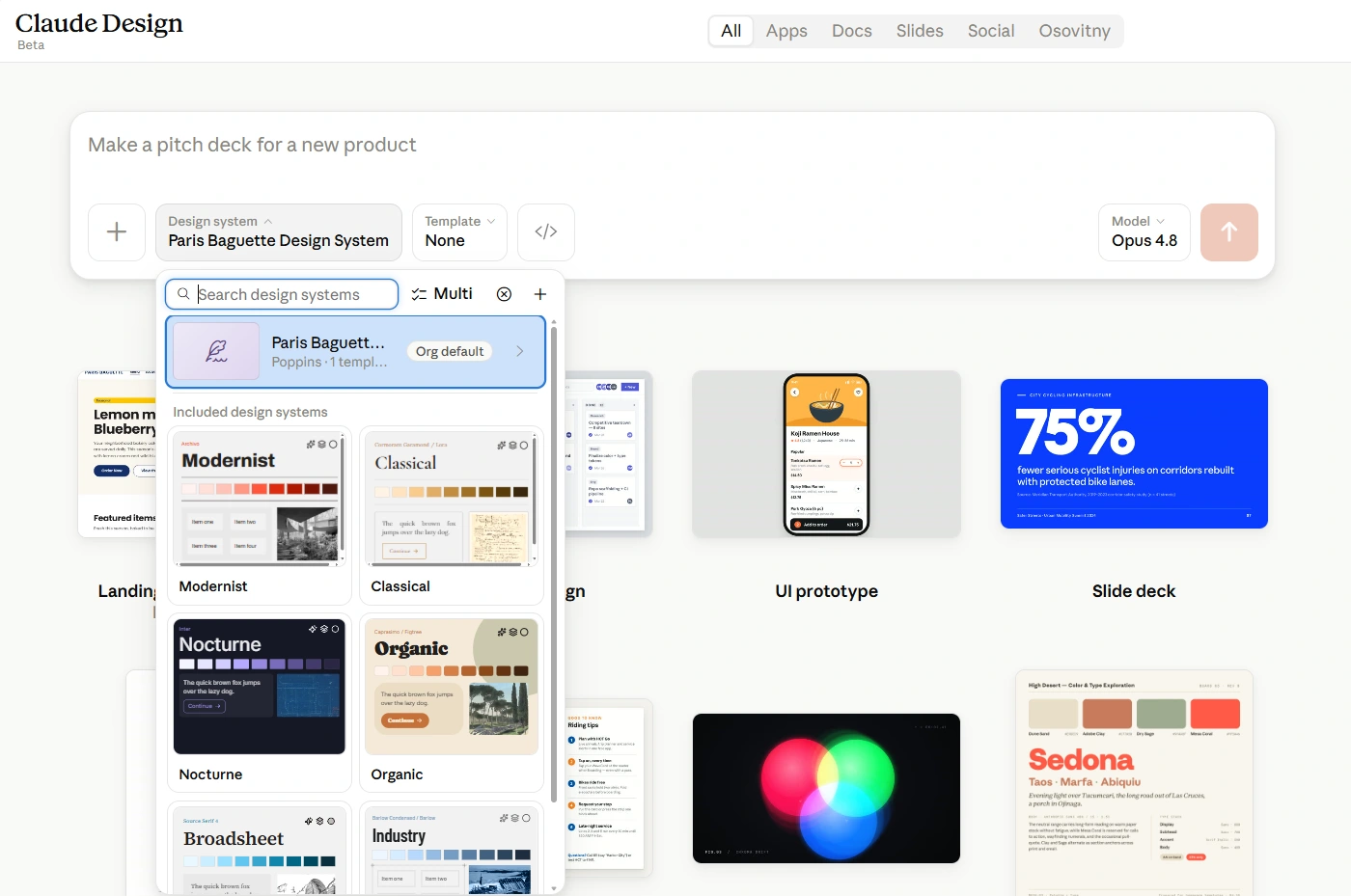Toggle Multi selection mode
This screenshot has height=896, width=1351.
tap(442, 294)
